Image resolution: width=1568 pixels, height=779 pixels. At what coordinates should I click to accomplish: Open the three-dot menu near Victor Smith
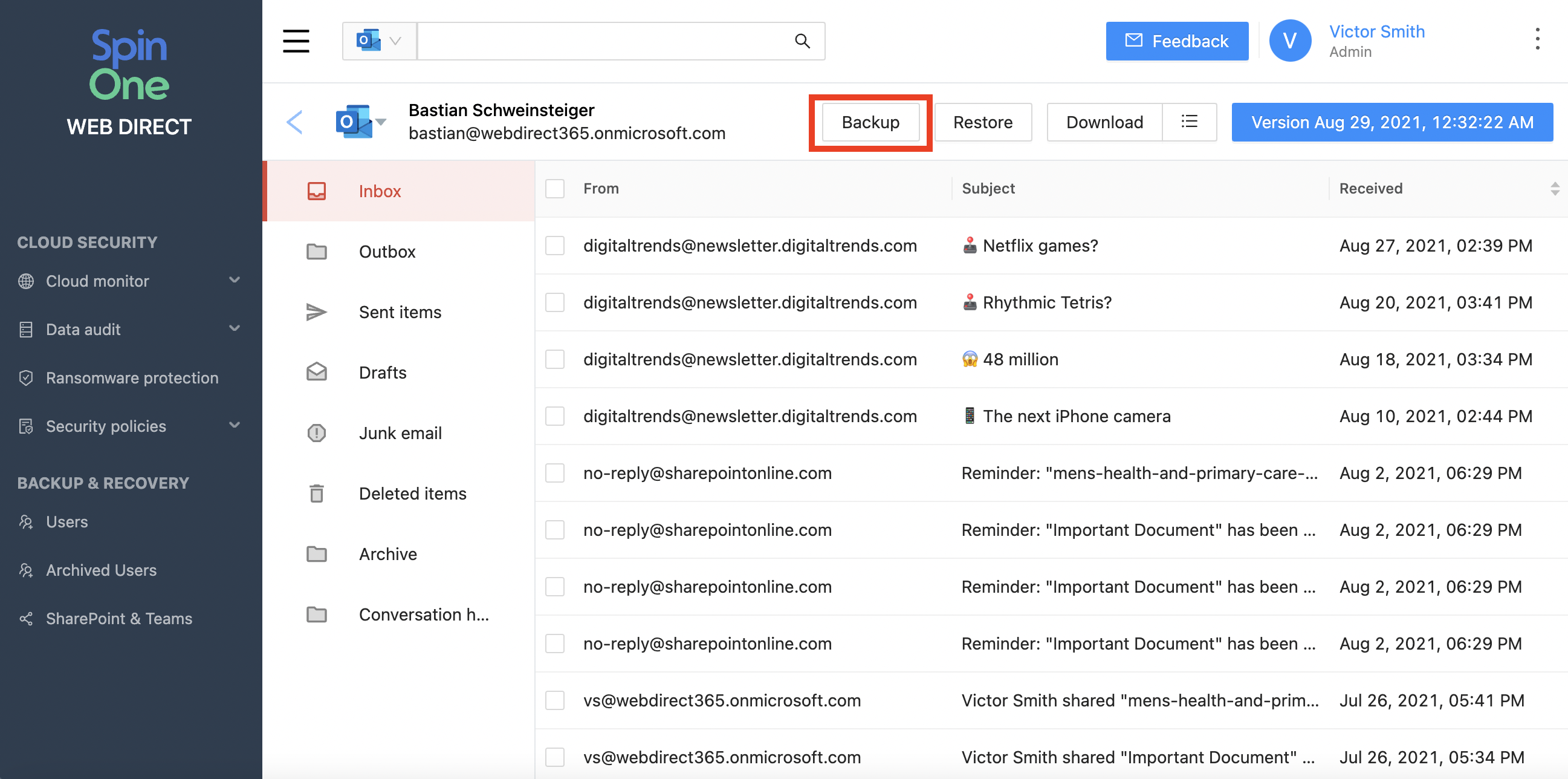click(x=1537, y=39)
